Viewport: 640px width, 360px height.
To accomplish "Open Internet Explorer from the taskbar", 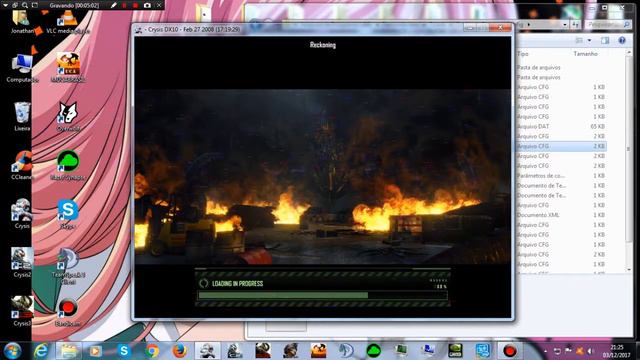I will [41, 351].
